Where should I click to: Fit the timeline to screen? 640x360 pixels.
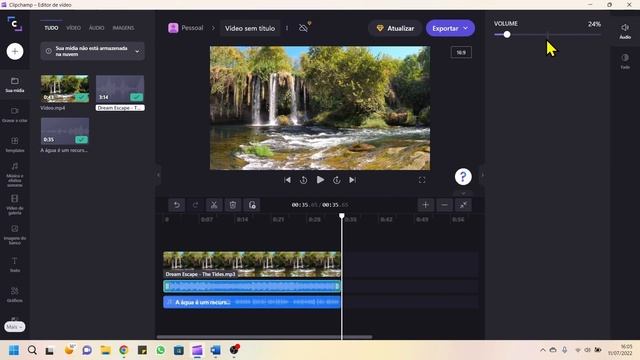coord(463,205)
